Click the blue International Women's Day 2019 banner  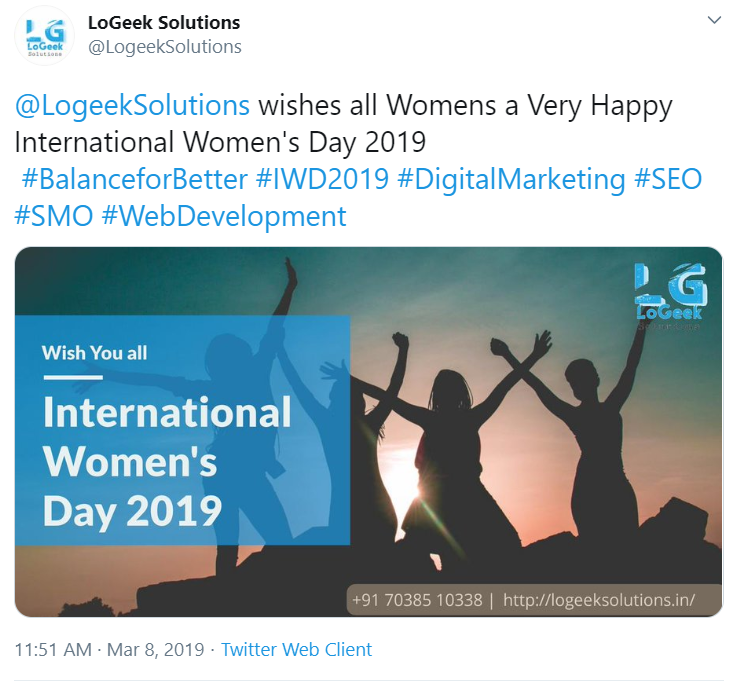coord(182,430)
